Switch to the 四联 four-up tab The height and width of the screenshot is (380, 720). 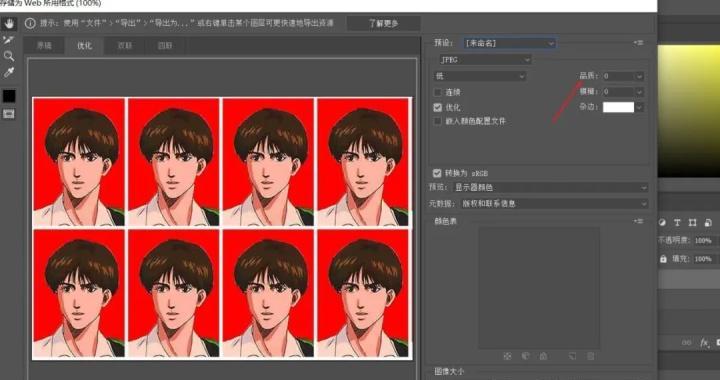point(165,45)
